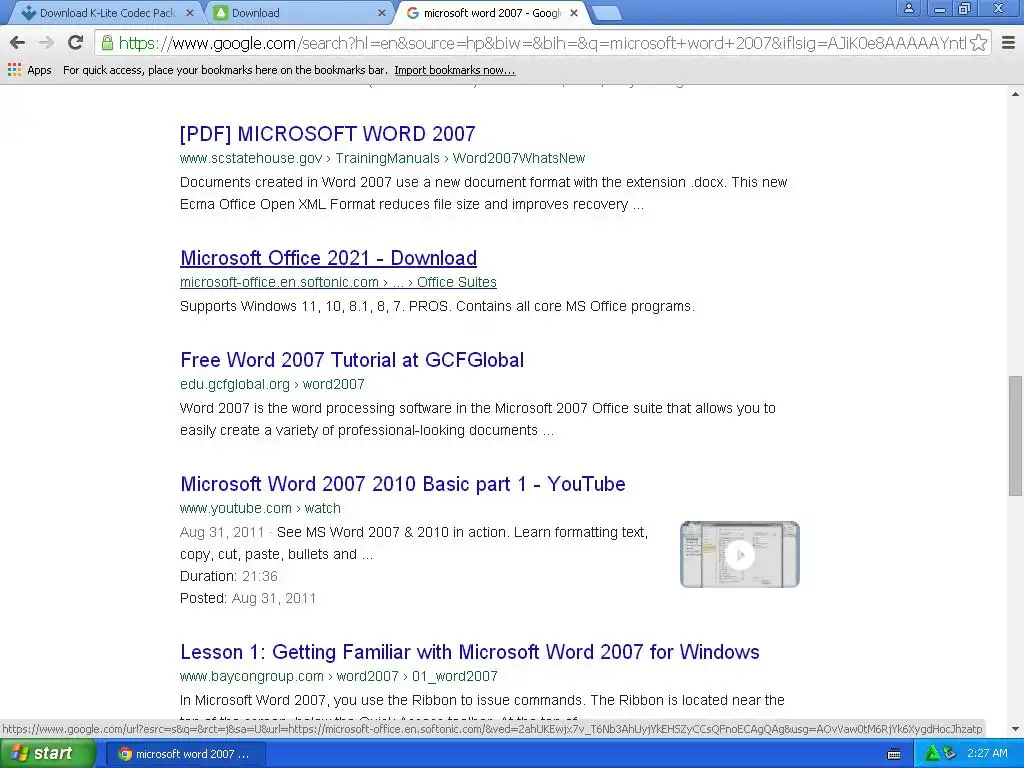Viewport: 1024px width, 768px height.
Task: Open a new tab
Action: (x=606, y=13)
